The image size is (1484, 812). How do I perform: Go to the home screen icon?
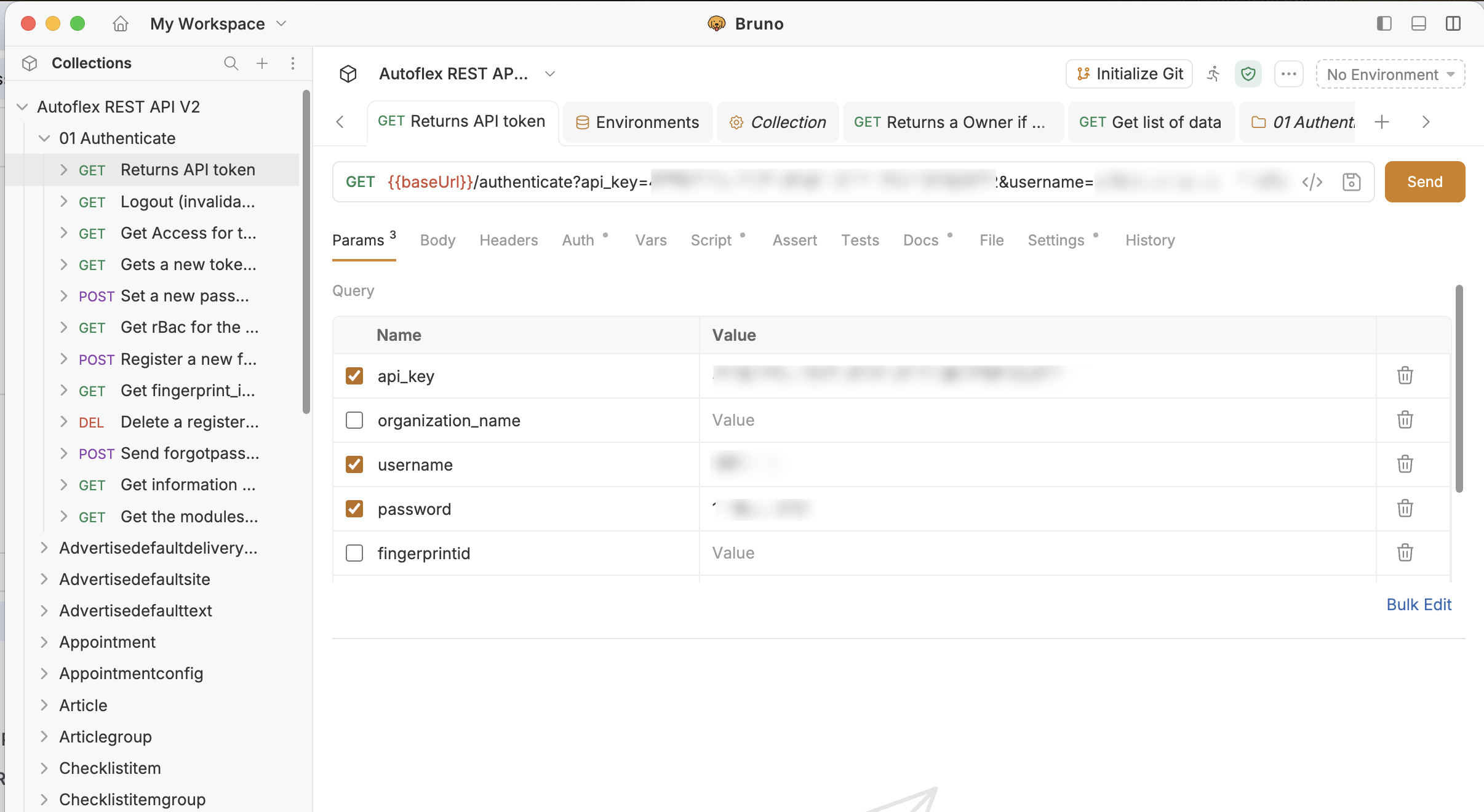(x=121, y=24)
